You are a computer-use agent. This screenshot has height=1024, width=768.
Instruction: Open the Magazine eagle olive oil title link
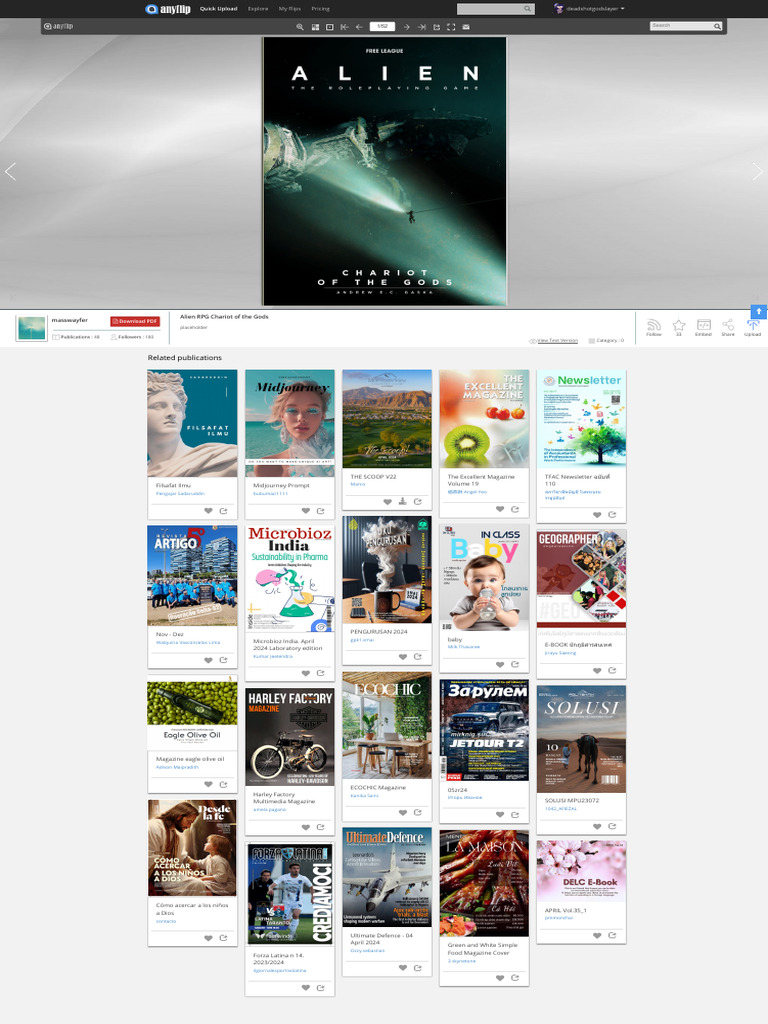coord(190,759)
